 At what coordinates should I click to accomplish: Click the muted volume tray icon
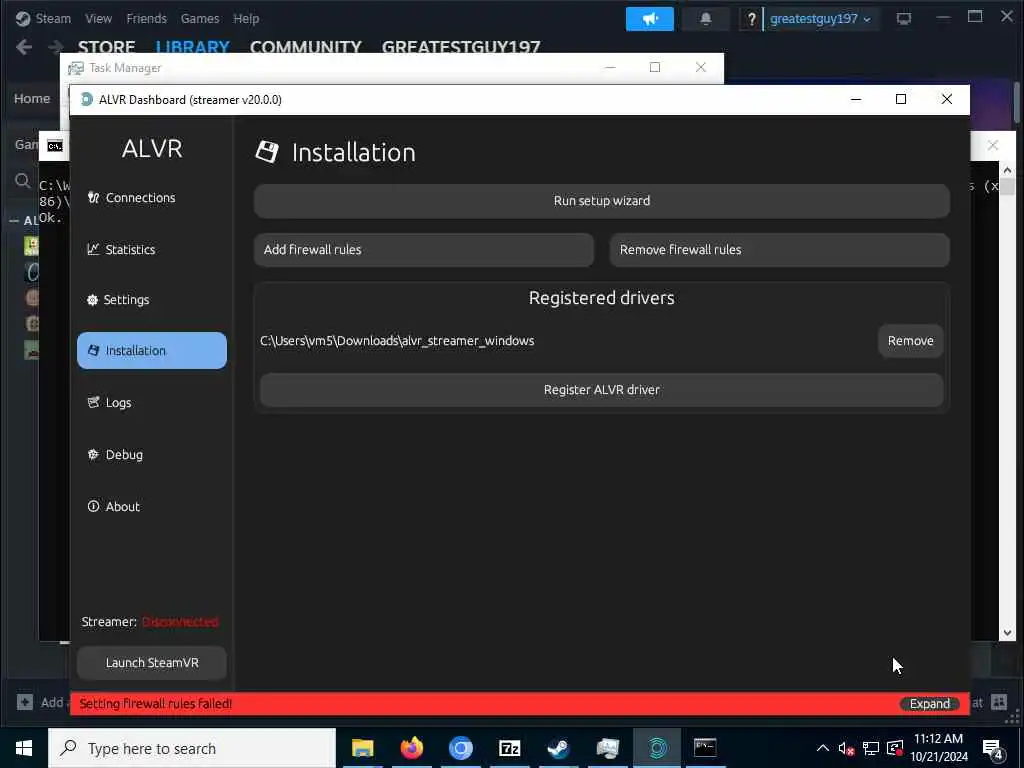pos(846,748)
